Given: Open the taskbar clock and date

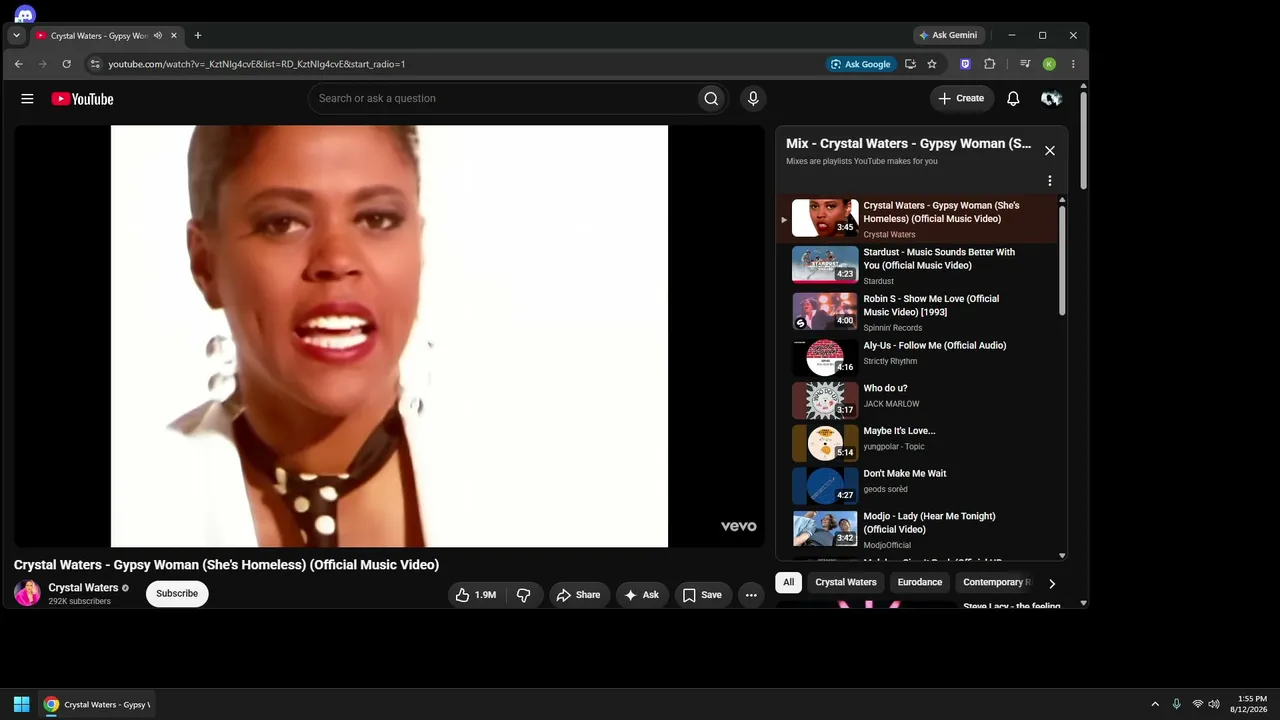Looking at the screenshot, I should point(1249,704).
